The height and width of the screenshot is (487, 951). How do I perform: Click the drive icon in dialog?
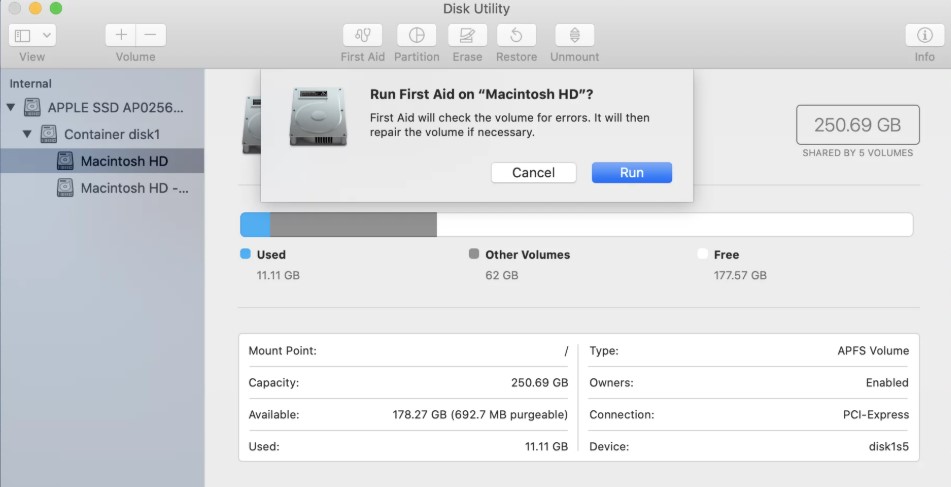point(318,116)
